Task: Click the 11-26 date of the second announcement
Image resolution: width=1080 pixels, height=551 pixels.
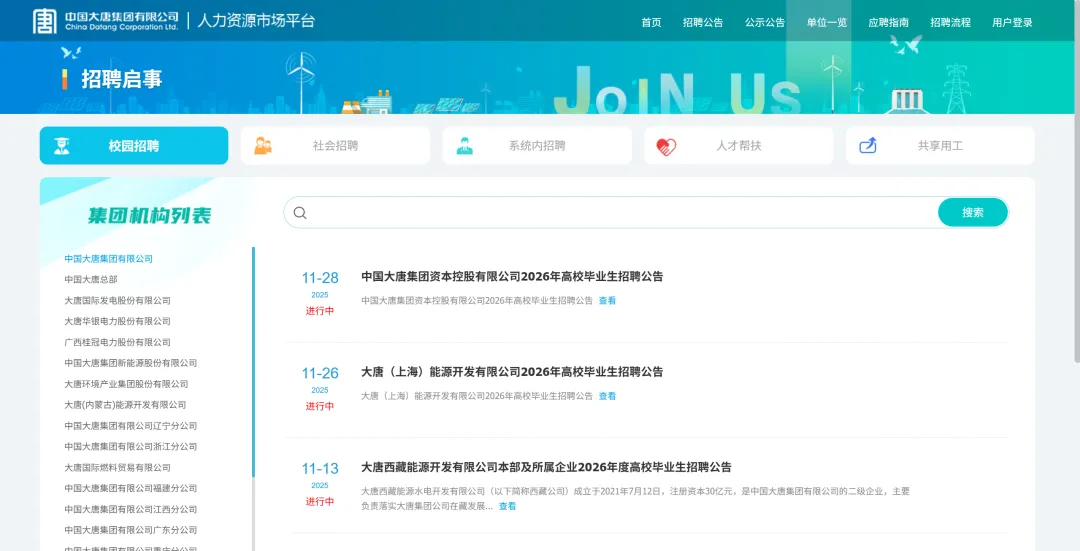Action: coord(320,373)
